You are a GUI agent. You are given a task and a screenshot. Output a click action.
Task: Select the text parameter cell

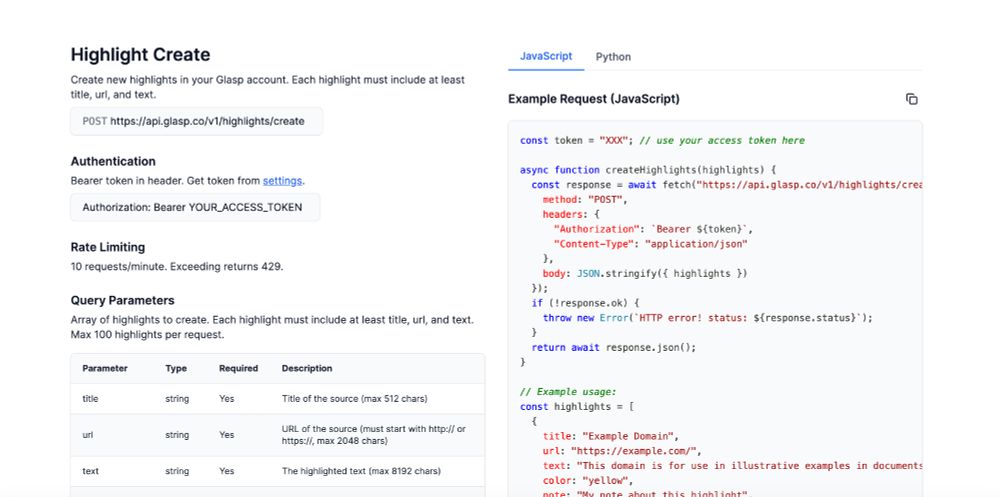(91, 471)
